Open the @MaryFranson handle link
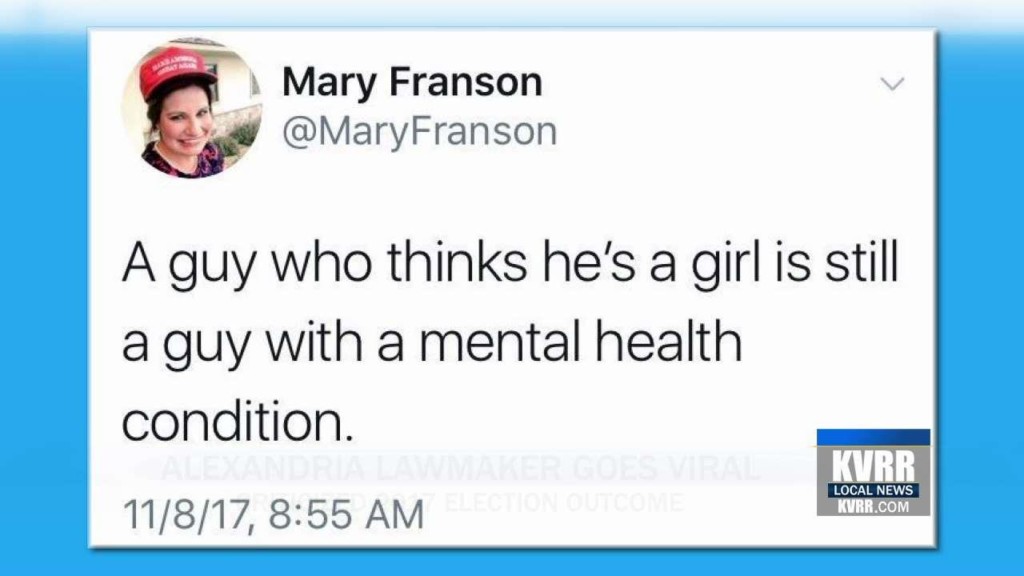Image resolution: width=1024 pixels, height=576 pixels. [419, 131]
